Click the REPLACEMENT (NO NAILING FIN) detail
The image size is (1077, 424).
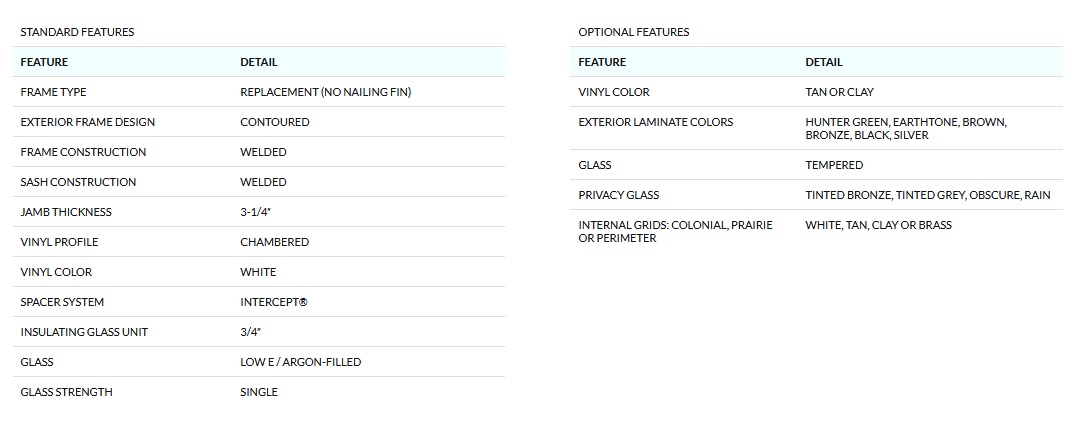325,92
